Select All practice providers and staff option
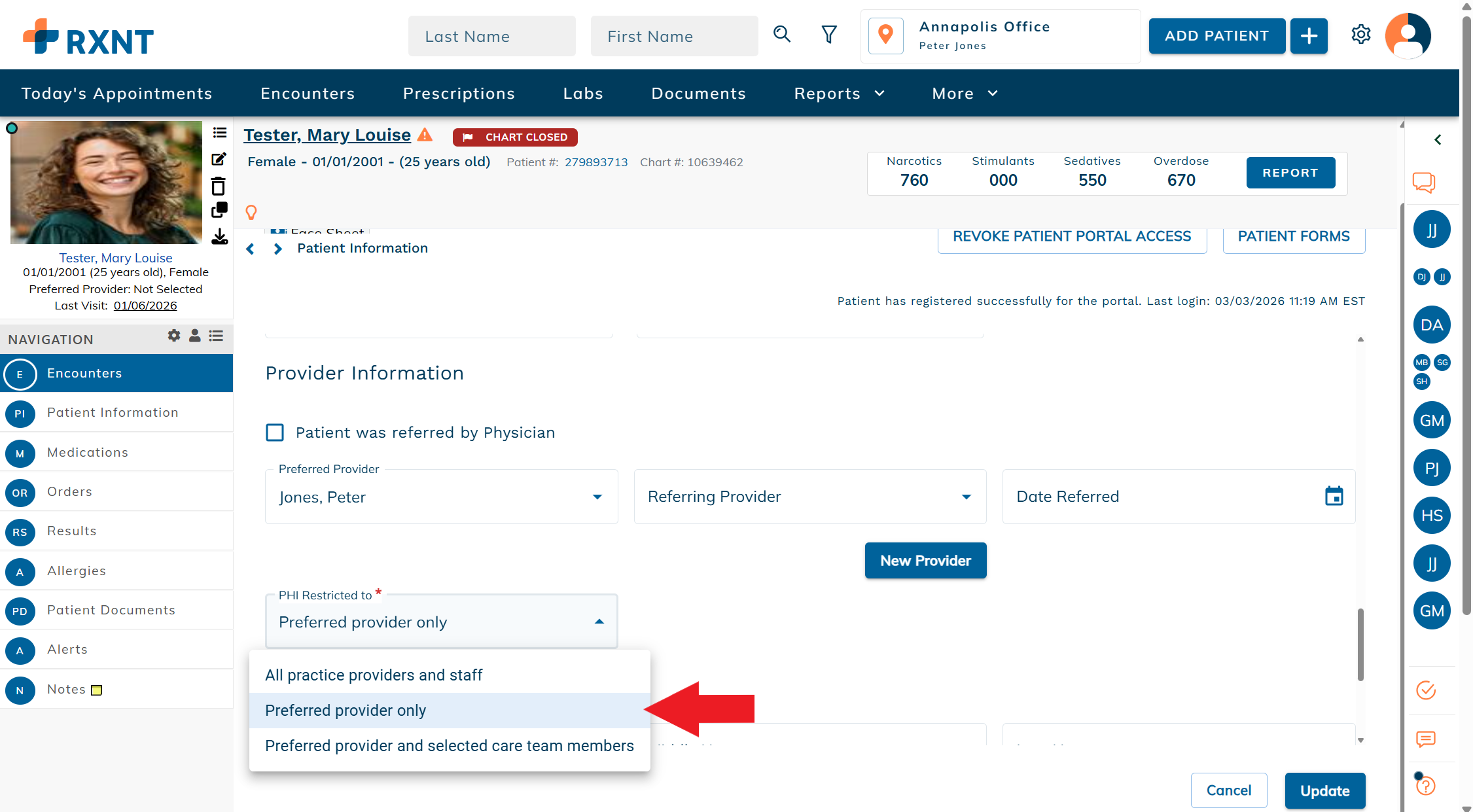The image size is (1473, 812). pyautogui.click(x=374, y=675)
